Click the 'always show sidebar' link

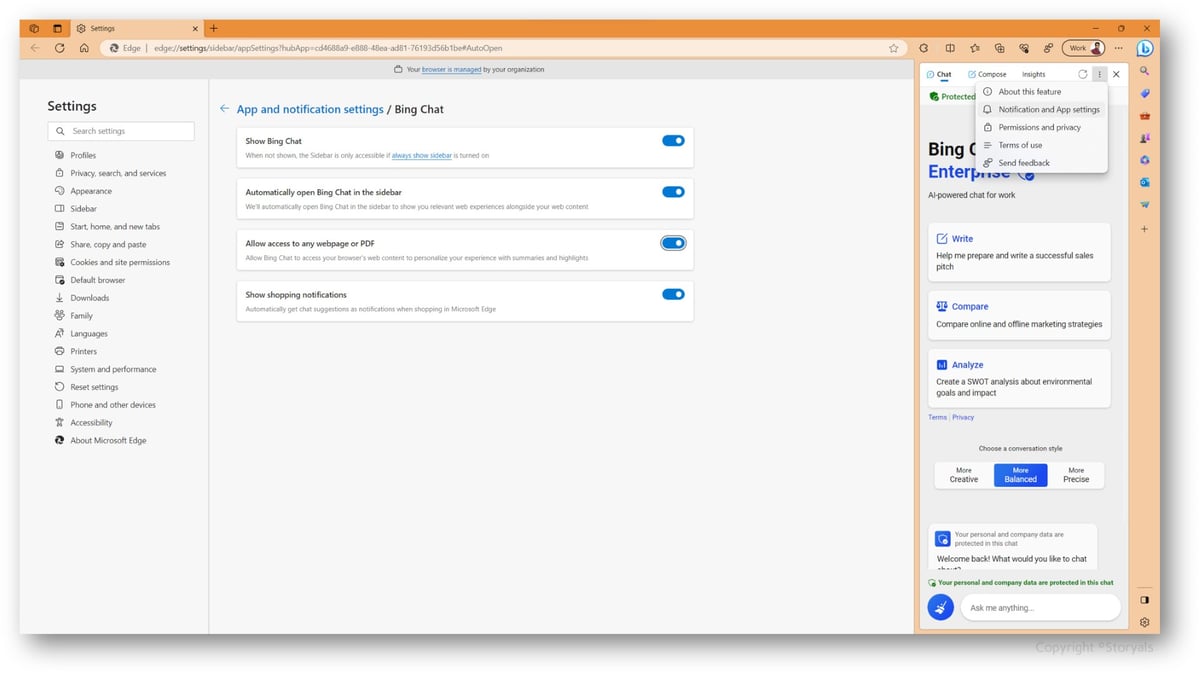tap(421, 155)
